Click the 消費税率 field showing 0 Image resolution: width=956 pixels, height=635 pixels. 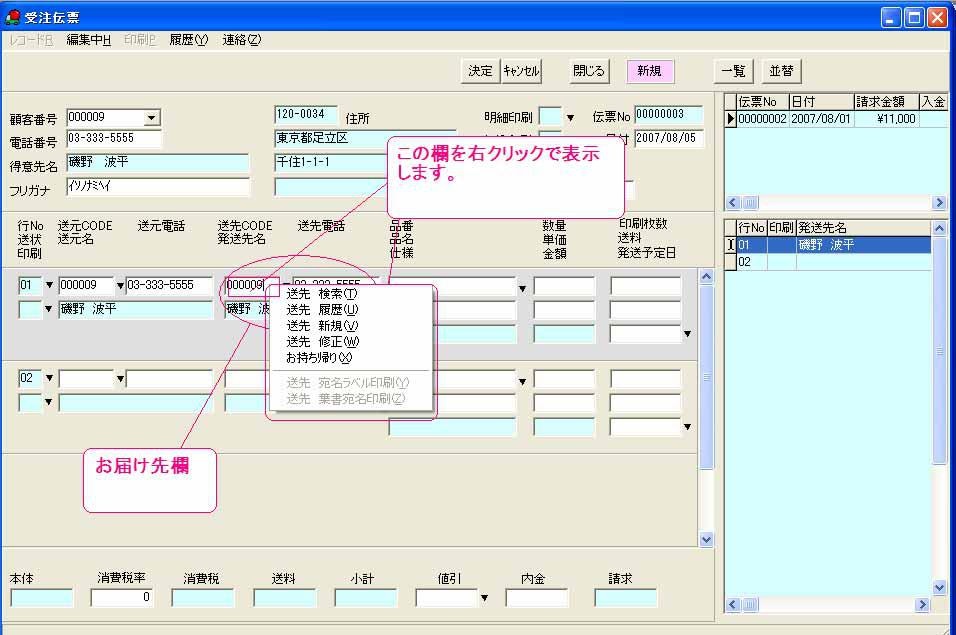(x=121, y=598)
